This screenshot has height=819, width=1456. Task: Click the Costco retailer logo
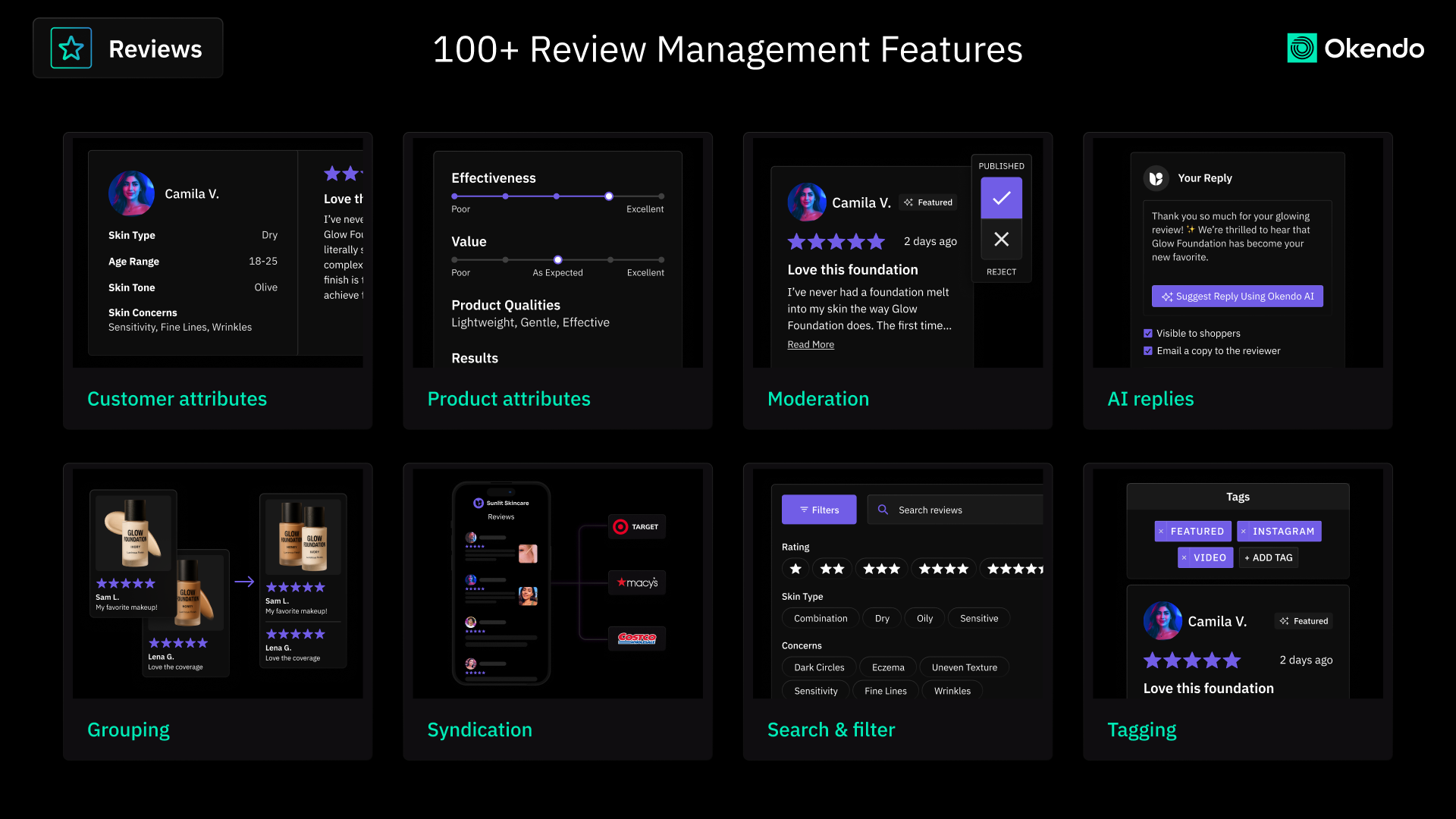point(636,639)
